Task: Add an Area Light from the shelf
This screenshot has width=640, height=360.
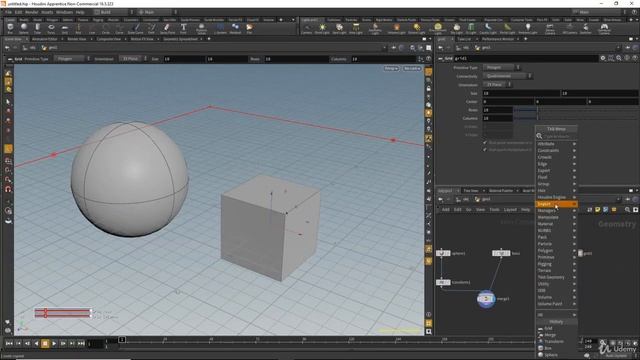Action: [x=356, y=29]
